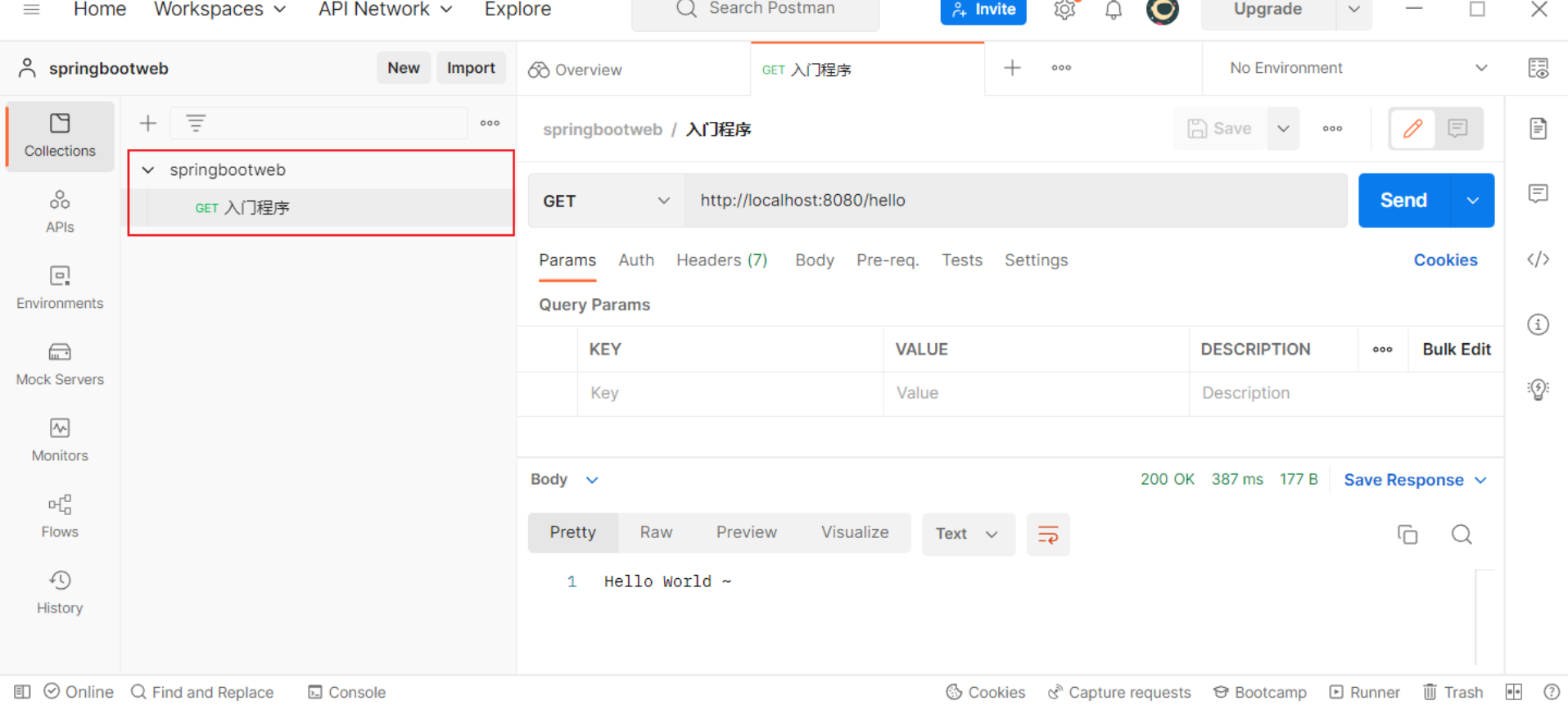The width and height of the screenshot is (1568, 710).
Task: Open History in the sidebar
Action: pos(60,592)
